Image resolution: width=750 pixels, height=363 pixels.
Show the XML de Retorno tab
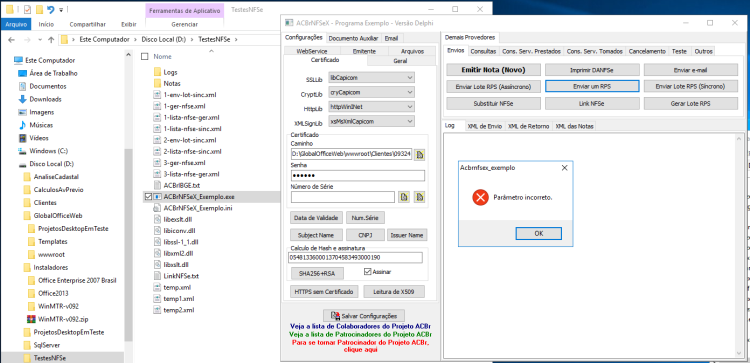pos(529,126)
